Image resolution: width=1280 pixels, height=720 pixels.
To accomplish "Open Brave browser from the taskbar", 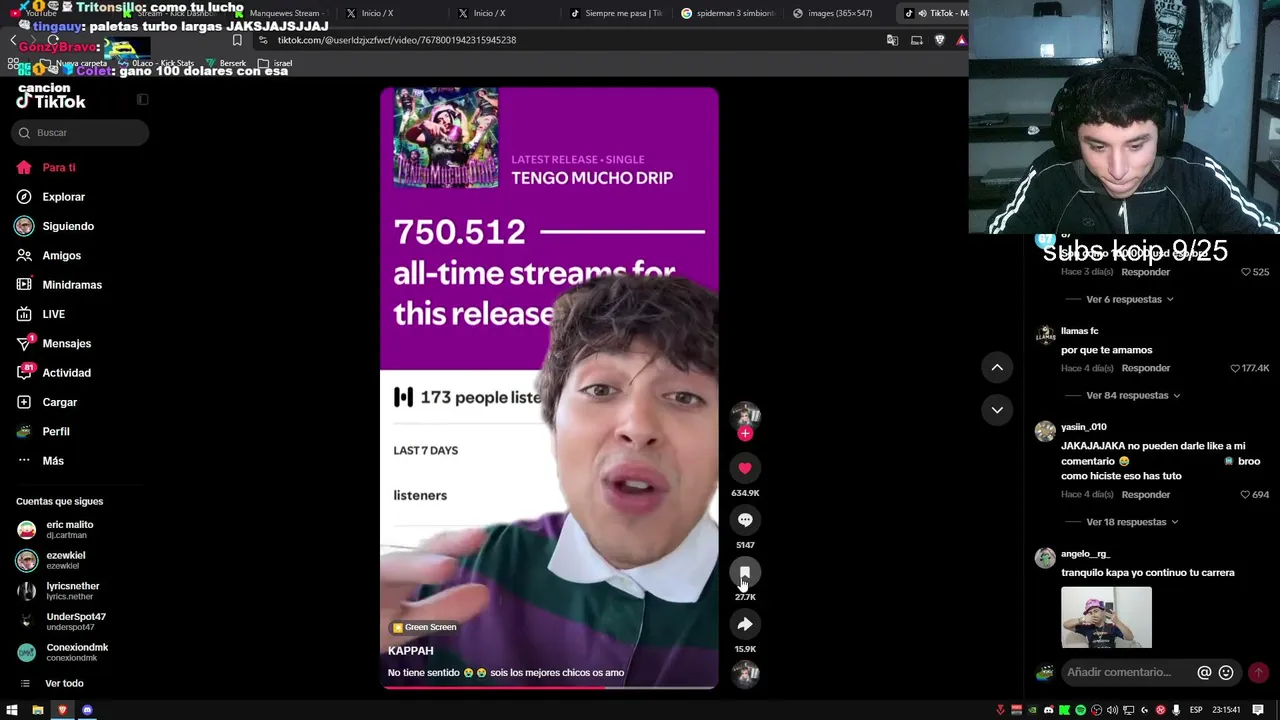I will pyautogui.click(x=62, y=710).
